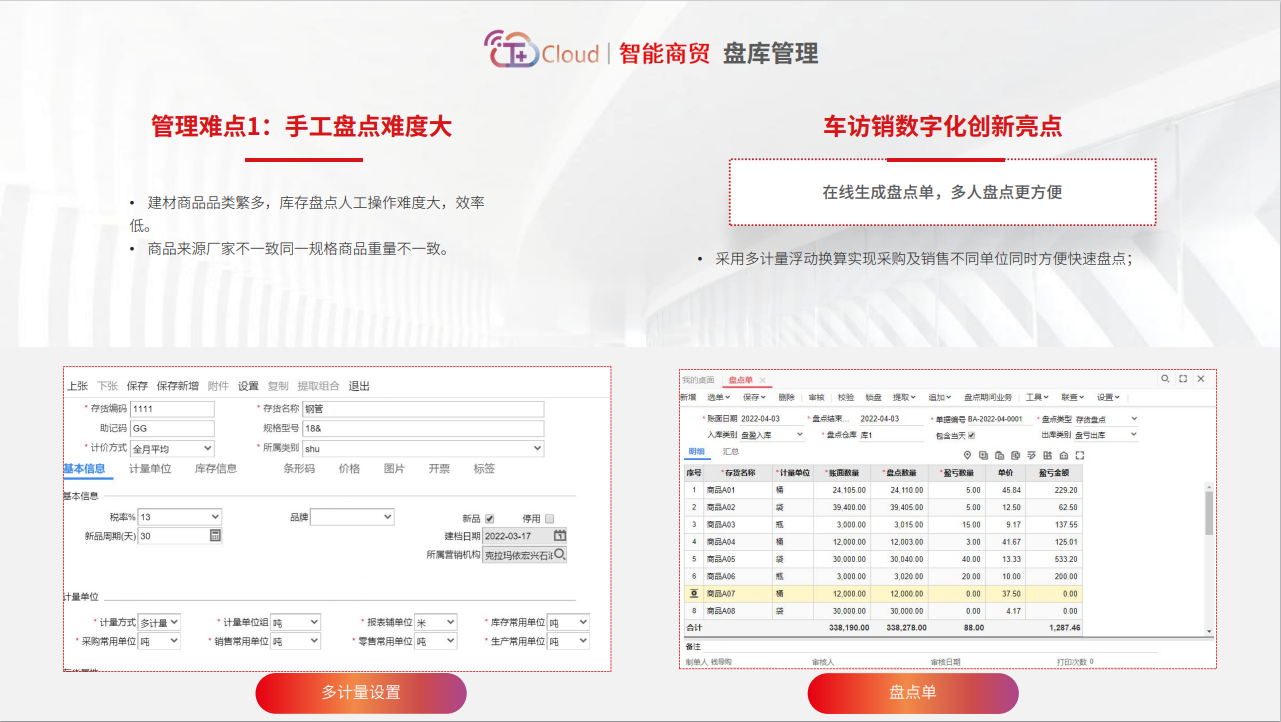Image resolution: width=1281 pixels, height=722 pixels.
Task: Click the 商品A03 name cell
Action: click(x=738, y=524)
